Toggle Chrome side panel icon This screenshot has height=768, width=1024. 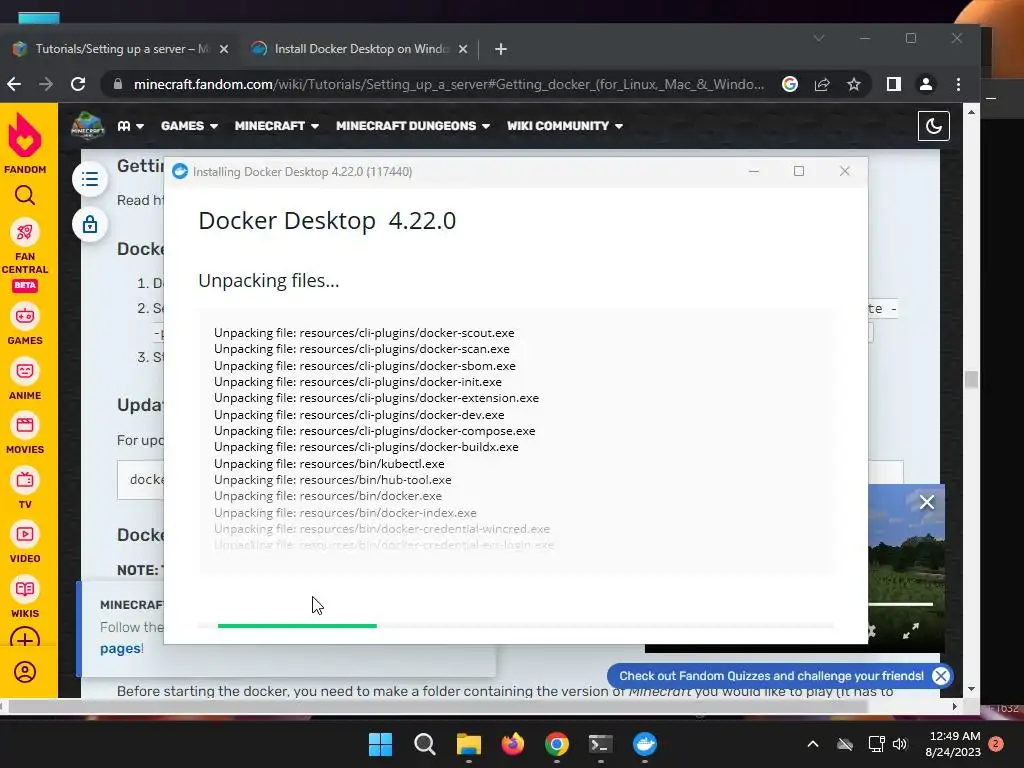(894, 84)
